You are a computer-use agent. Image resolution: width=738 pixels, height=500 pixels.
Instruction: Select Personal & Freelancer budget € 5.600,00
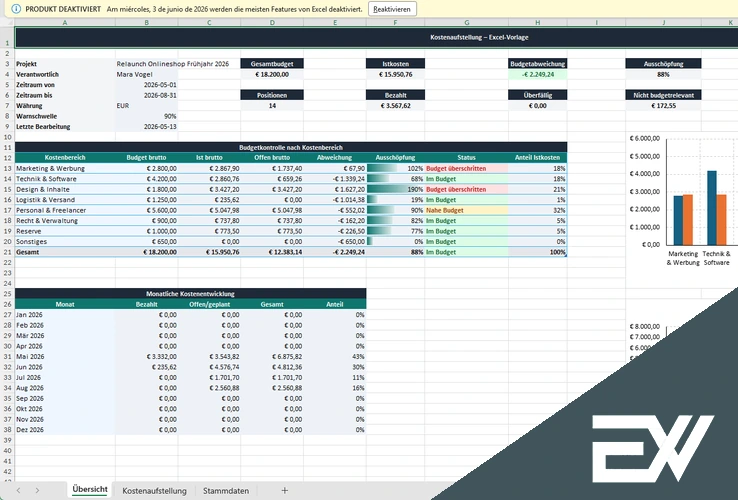tap(146, 210)
